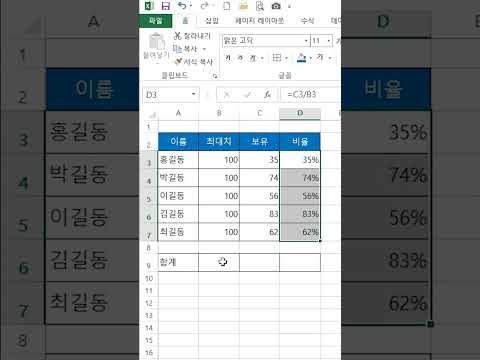Open a file via the folder icon
480x360 pixels.
[x=244, y=6]
